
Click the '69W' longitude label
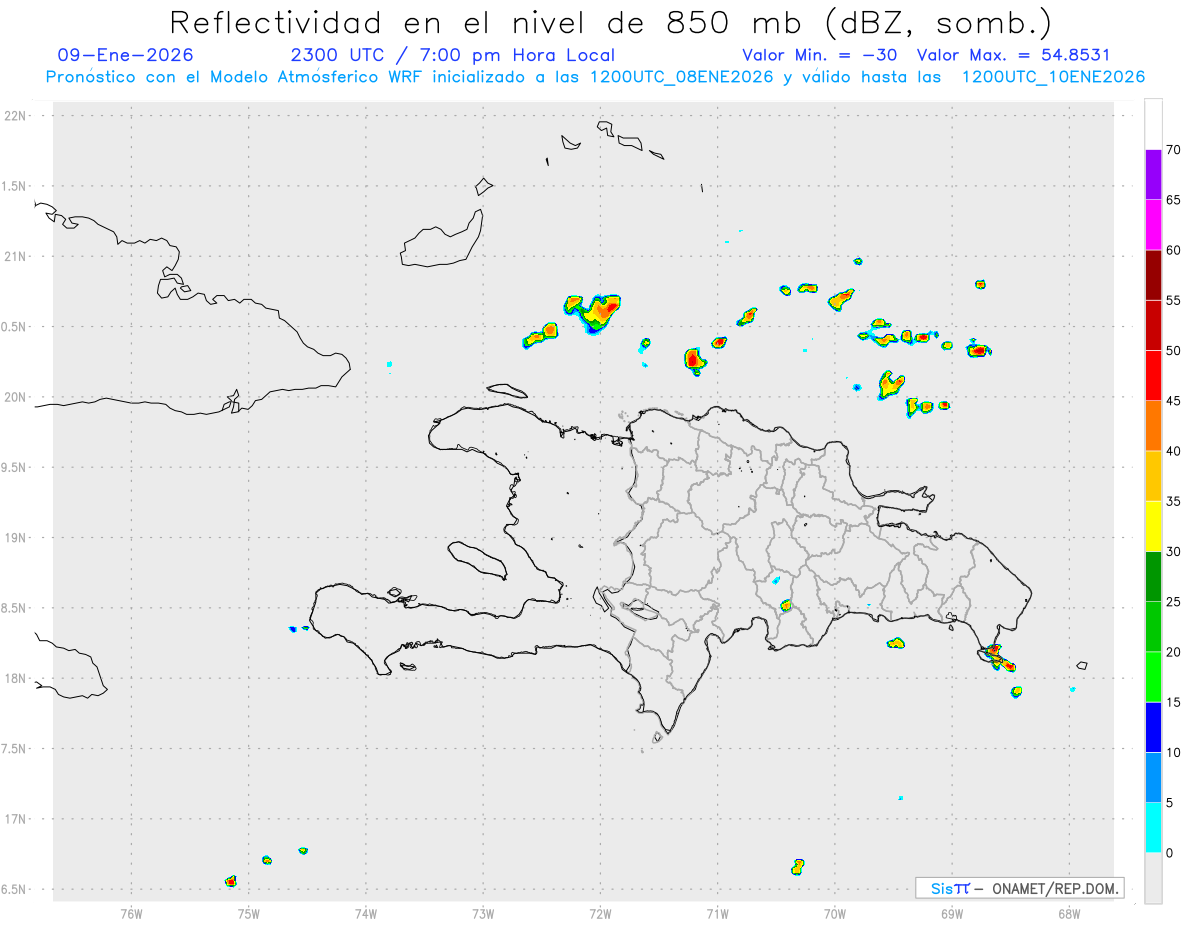coord(952,913)
